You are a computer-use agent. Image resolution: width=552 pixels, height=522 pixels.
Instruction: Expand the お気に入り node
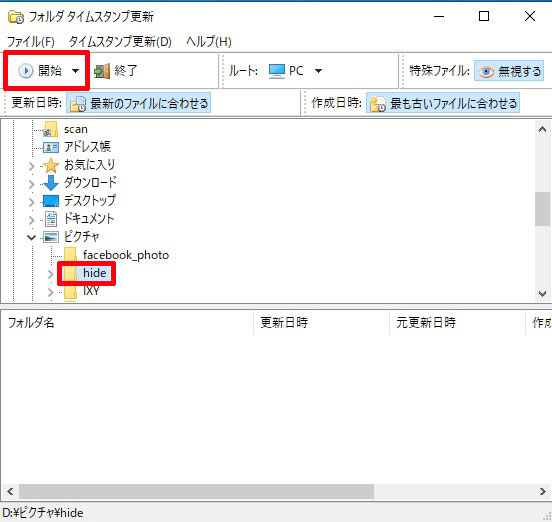[x=32, y=166]
